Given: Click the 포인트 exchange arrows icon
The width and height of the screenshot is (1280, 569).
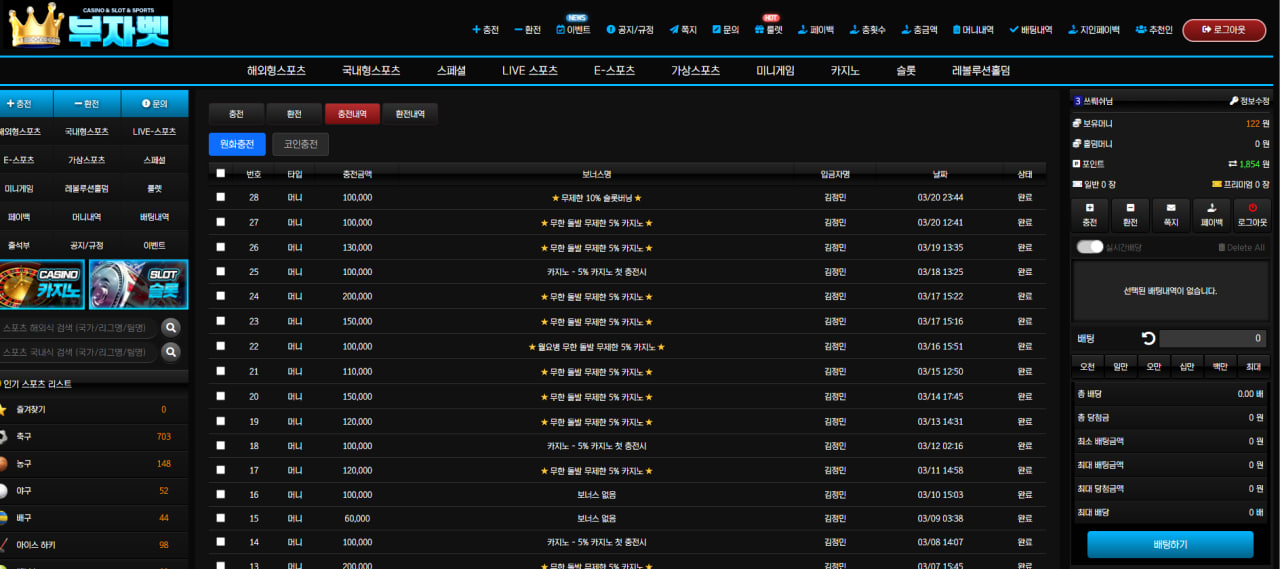Looking at the screenshot, I should pos(1233,164).
